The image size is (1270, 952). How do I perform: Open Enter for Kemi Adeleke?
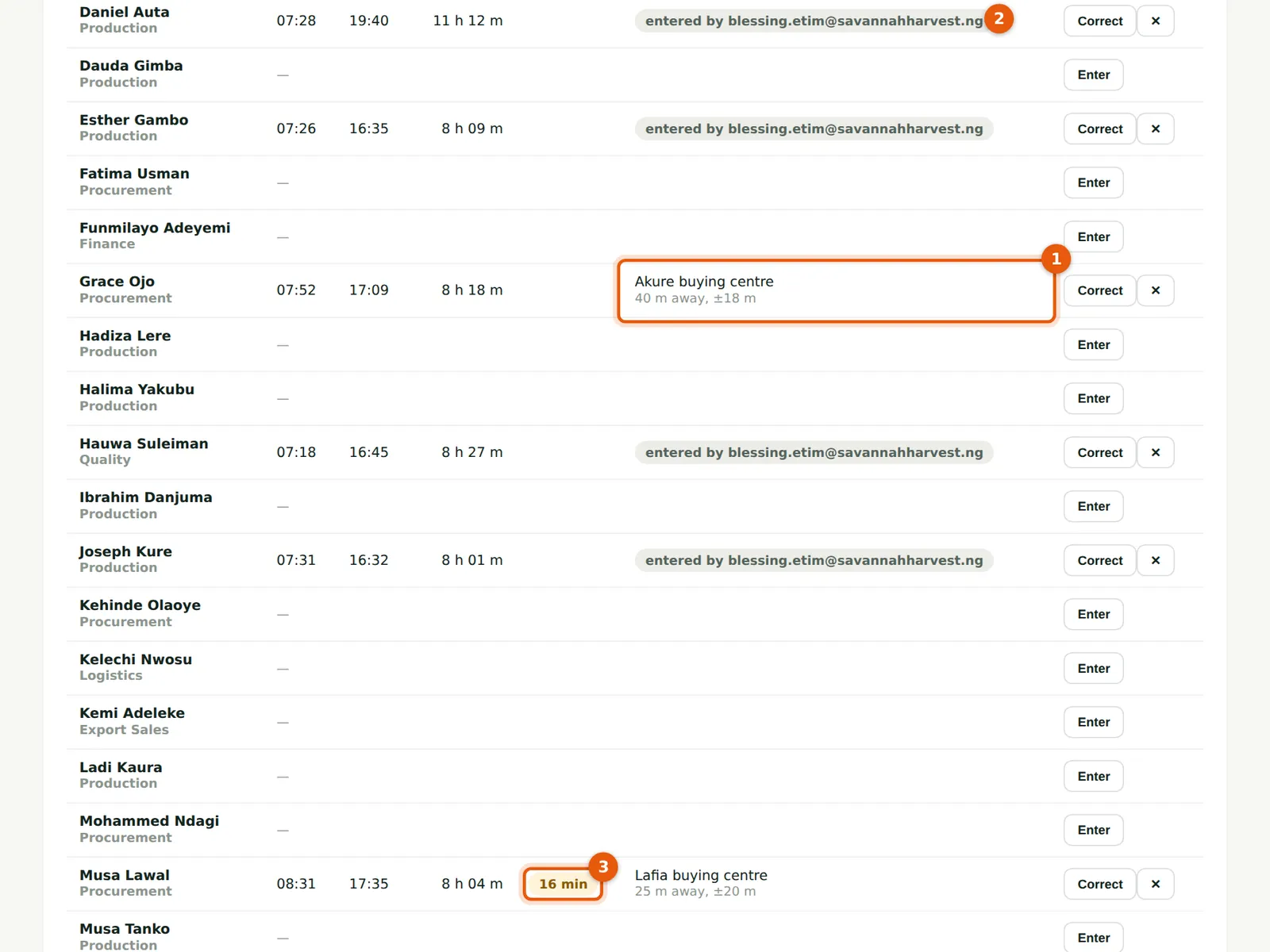(1093, 722)
